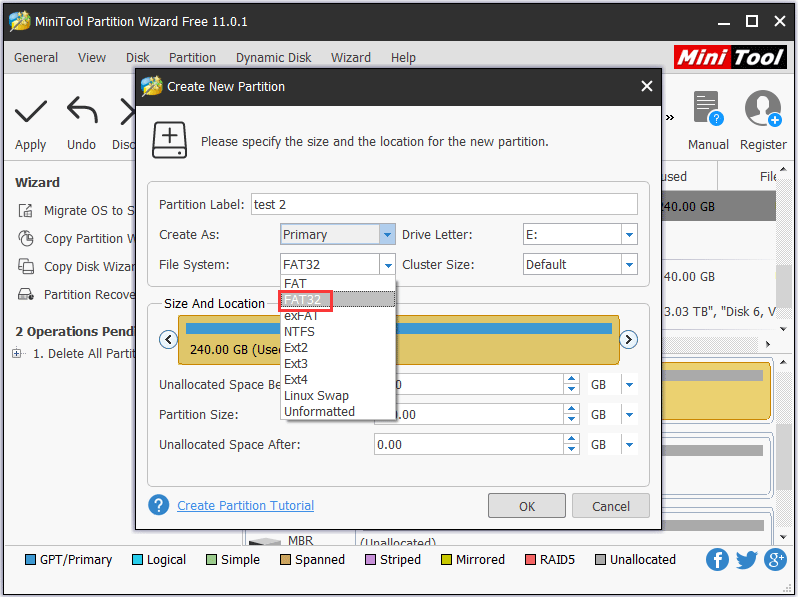Select Ext2 from the file system list
Viewport: 798px width, 597px height.
pos(337,348)
